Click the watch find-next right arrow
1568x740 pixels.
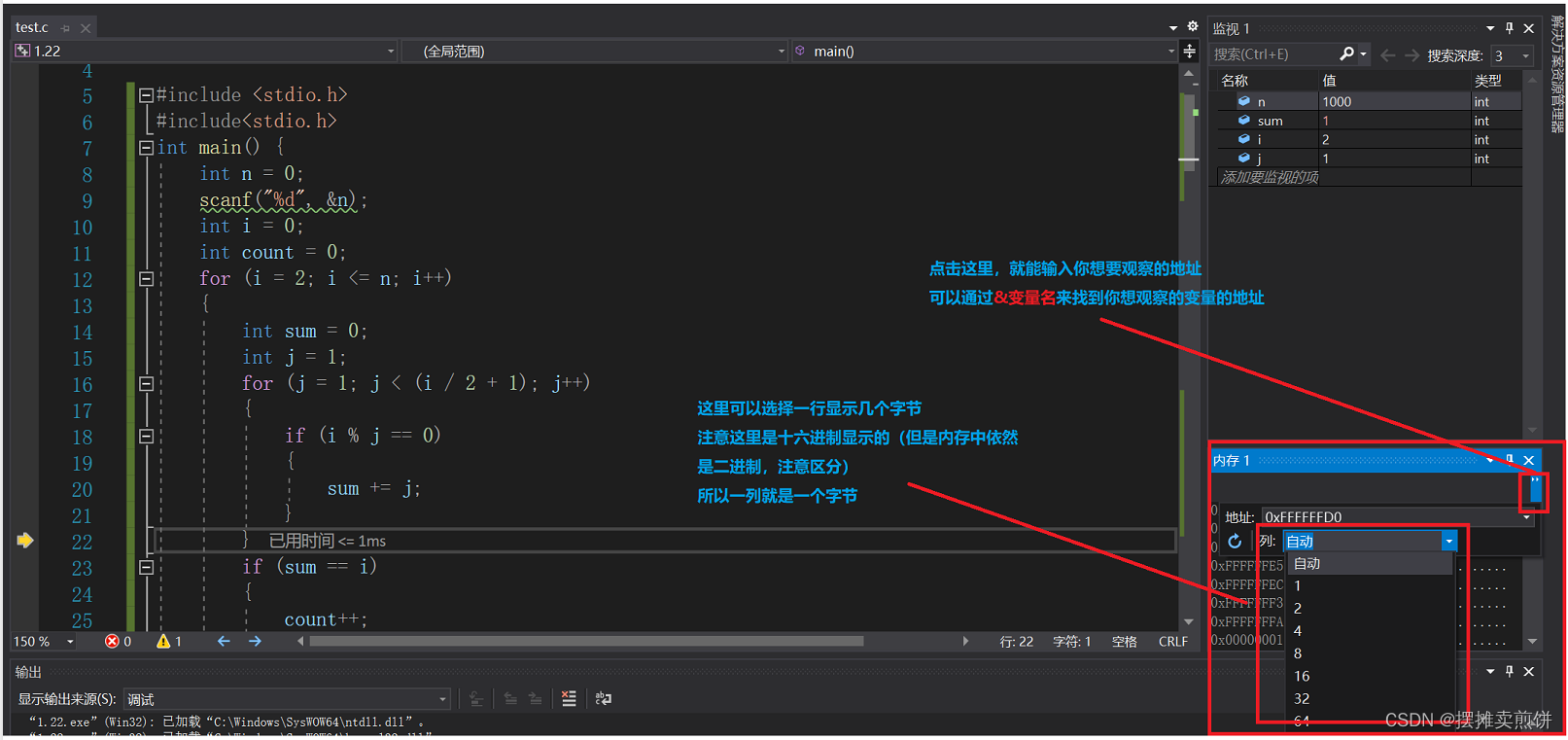pyautogui.click(x=1412, y=55)
